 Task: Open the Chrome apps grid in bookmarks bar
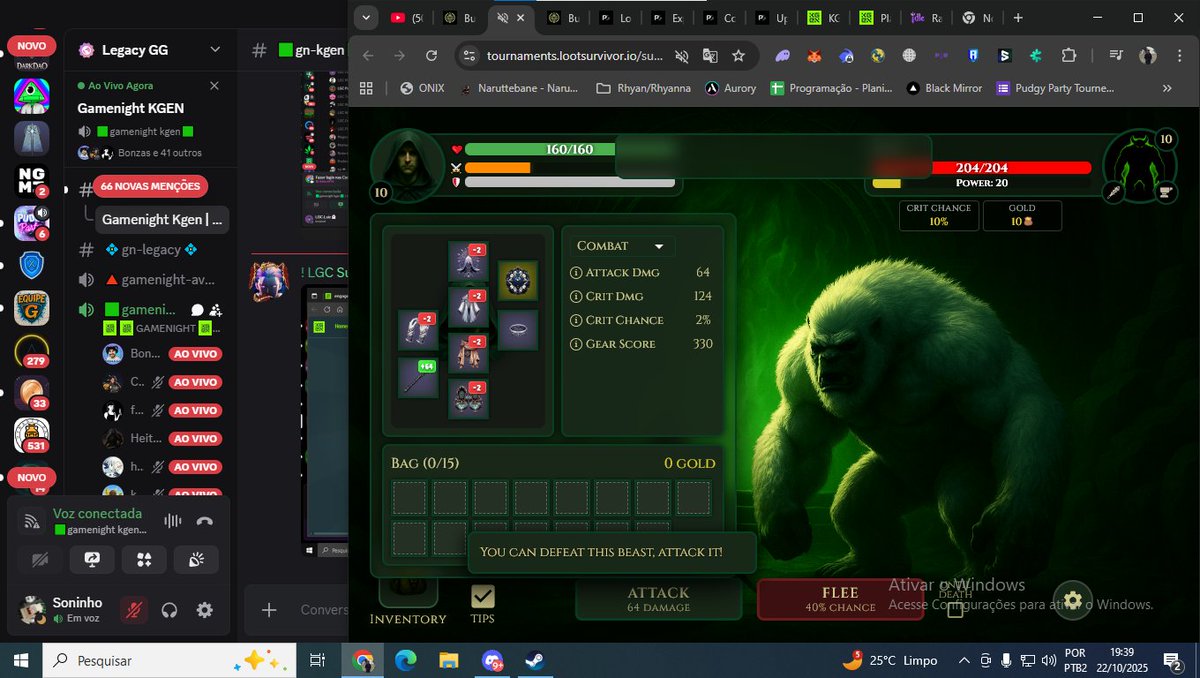[x=366, y=88]
